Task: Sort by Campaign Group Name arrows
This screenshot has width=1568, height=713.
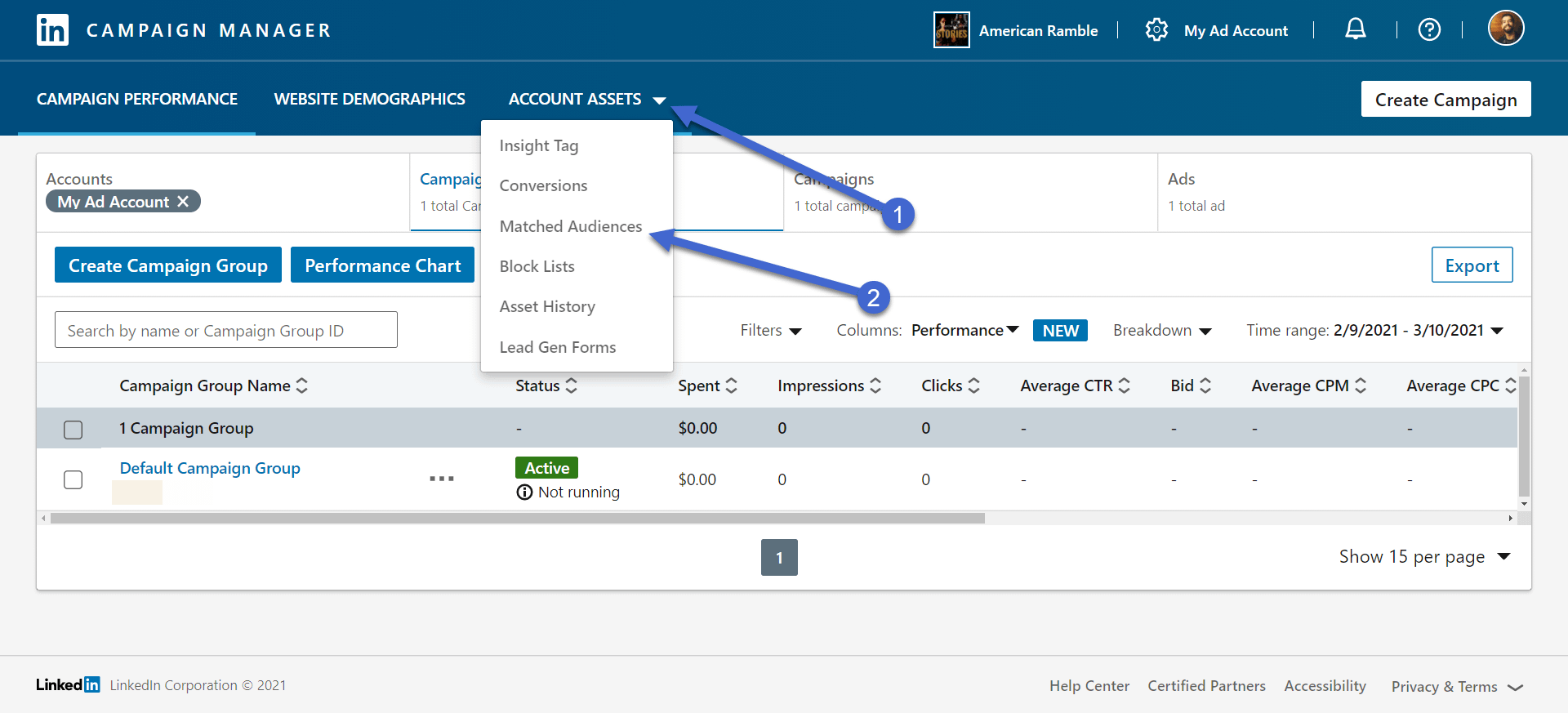Action: point(302,385)
